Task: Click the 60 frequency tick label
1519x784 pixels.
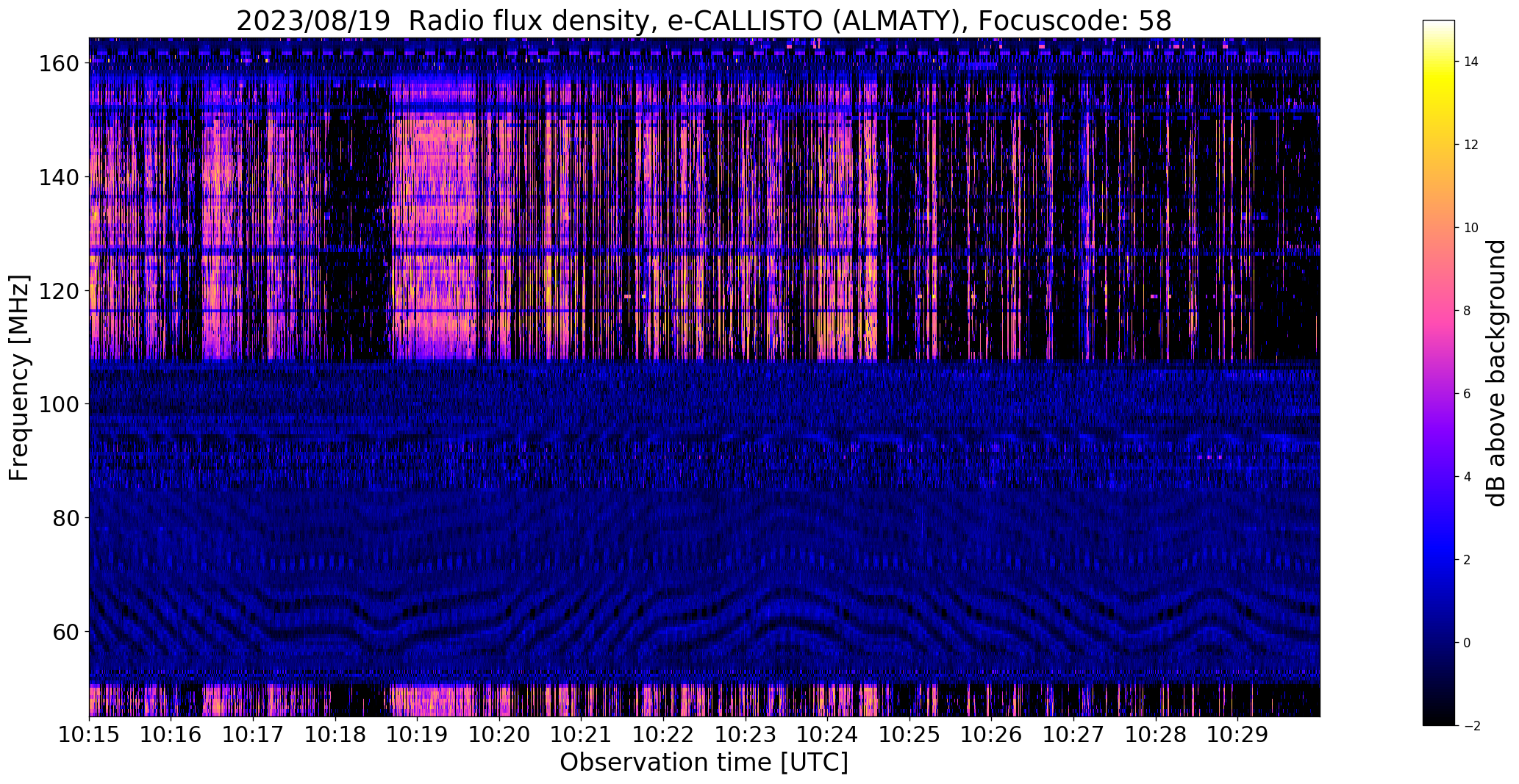Action: pyautogui.click(x=66, y=632)
